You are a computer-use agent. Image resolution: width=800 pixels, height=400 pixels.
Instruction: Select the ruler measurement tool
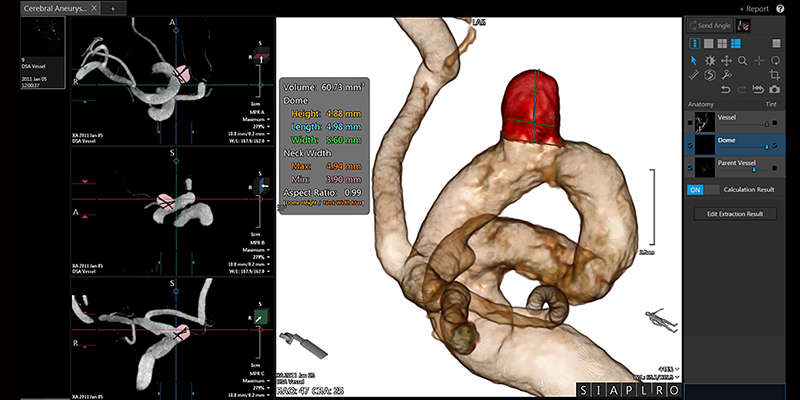(x=694, y=75)
